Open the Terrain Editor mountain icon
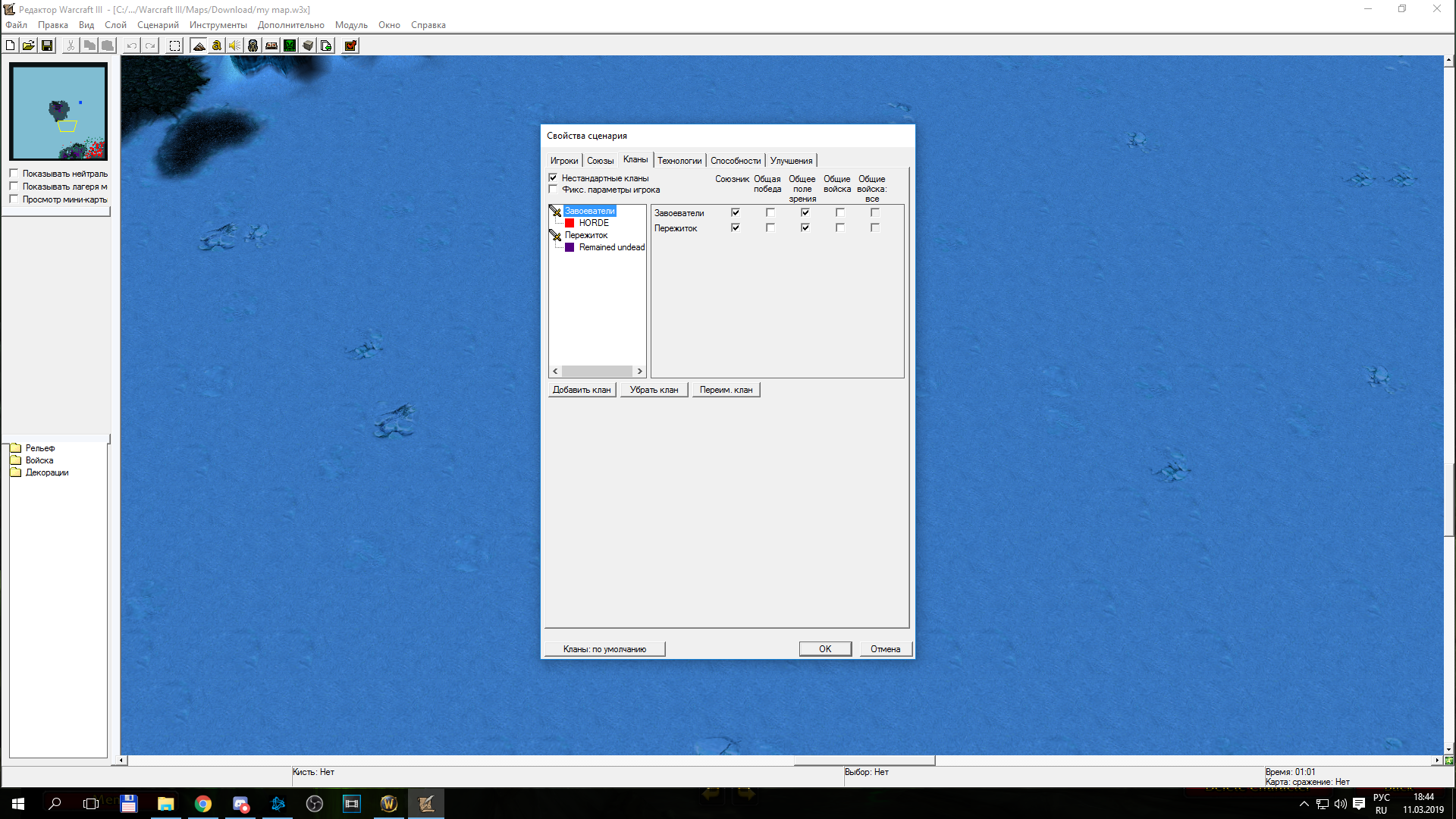 (x=199, y=45)
